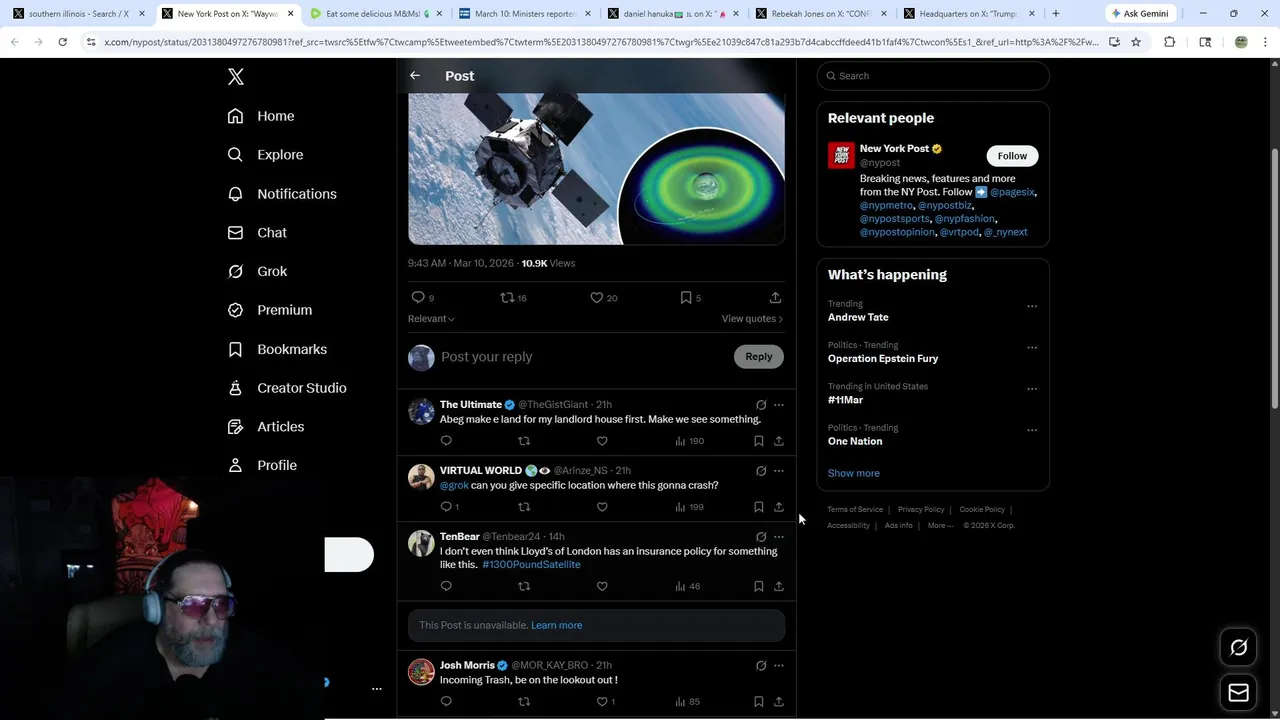This screenshot has width=1280, height=720.
Task: Open @grok mention in VIRTUAL WORLD's reply
Action: click(x=454, y=486)
